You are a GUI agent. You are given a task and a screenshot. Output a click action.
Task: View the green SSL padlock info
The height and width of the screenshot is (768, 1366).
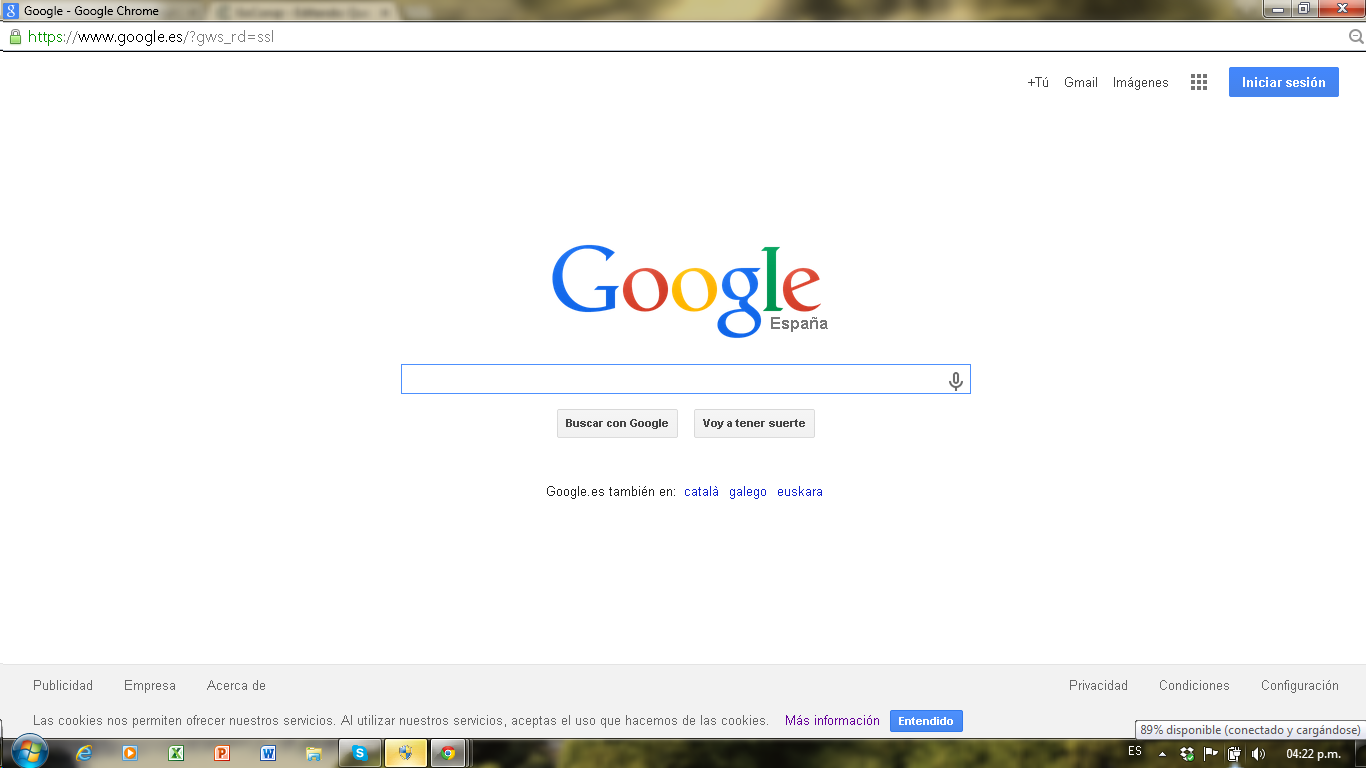point(15,37)
